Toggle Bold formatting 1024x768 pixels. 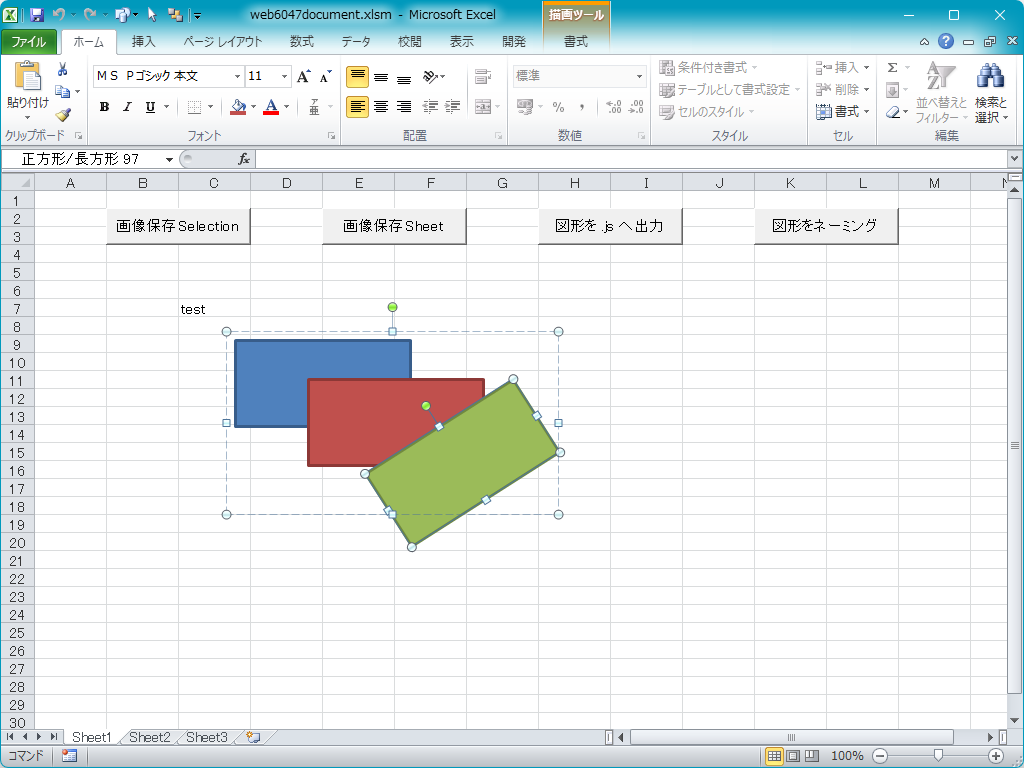pyautogui.click(x=104, y=107)
